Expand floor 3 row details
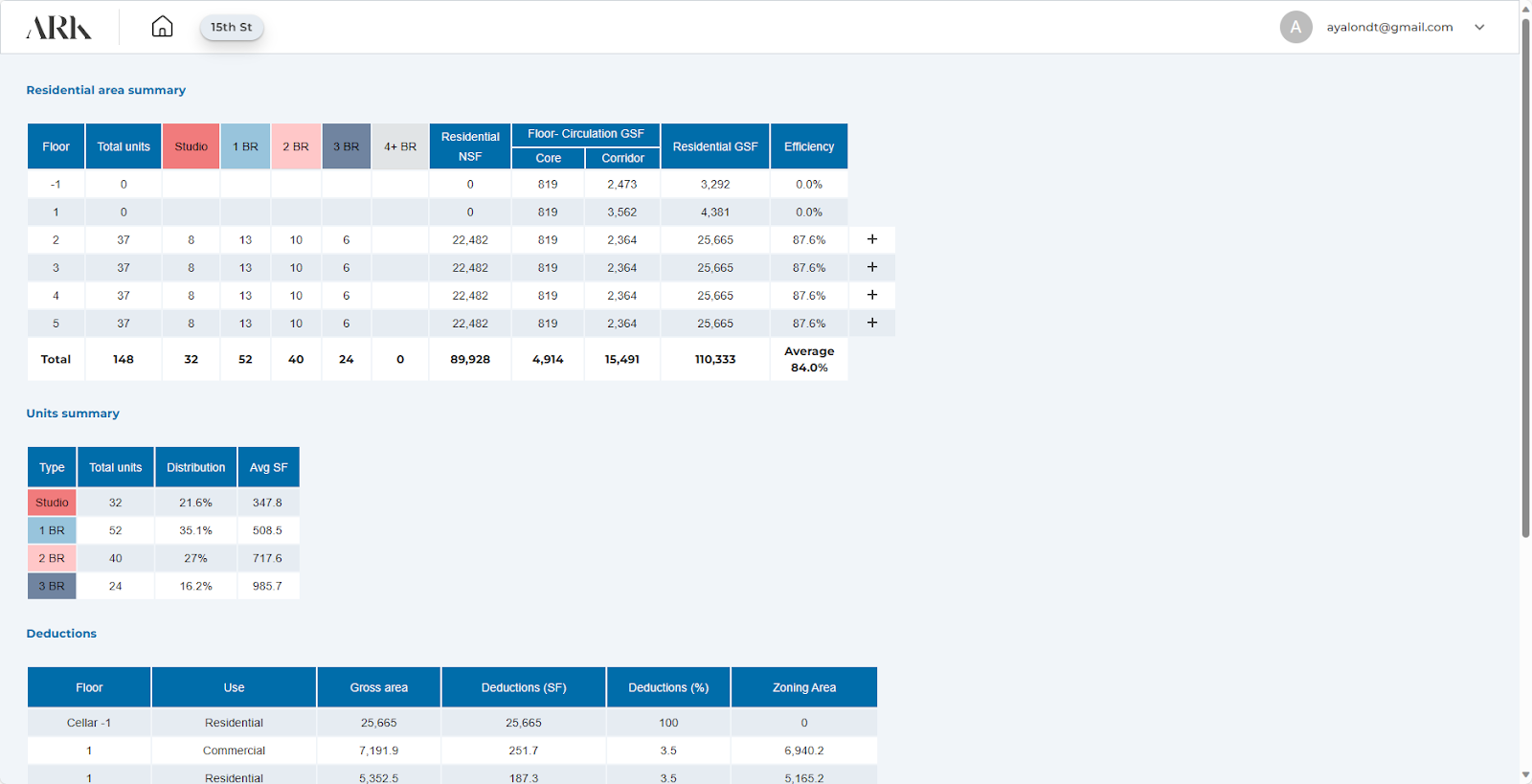 (x=871, y=267)
